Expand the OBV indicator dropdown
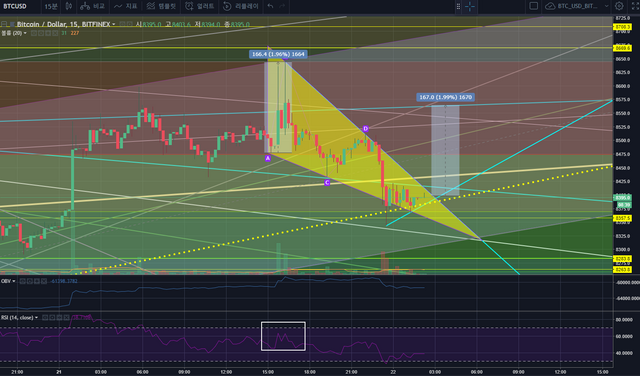640x376 pixels. pos(13,281)
